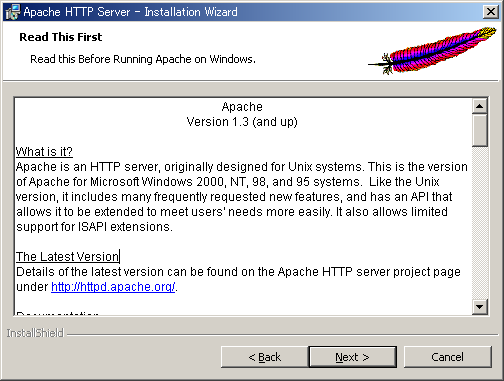Cancel the Apache installation wizard
This screenshot has height=381, width=504.
coord(448,357)
